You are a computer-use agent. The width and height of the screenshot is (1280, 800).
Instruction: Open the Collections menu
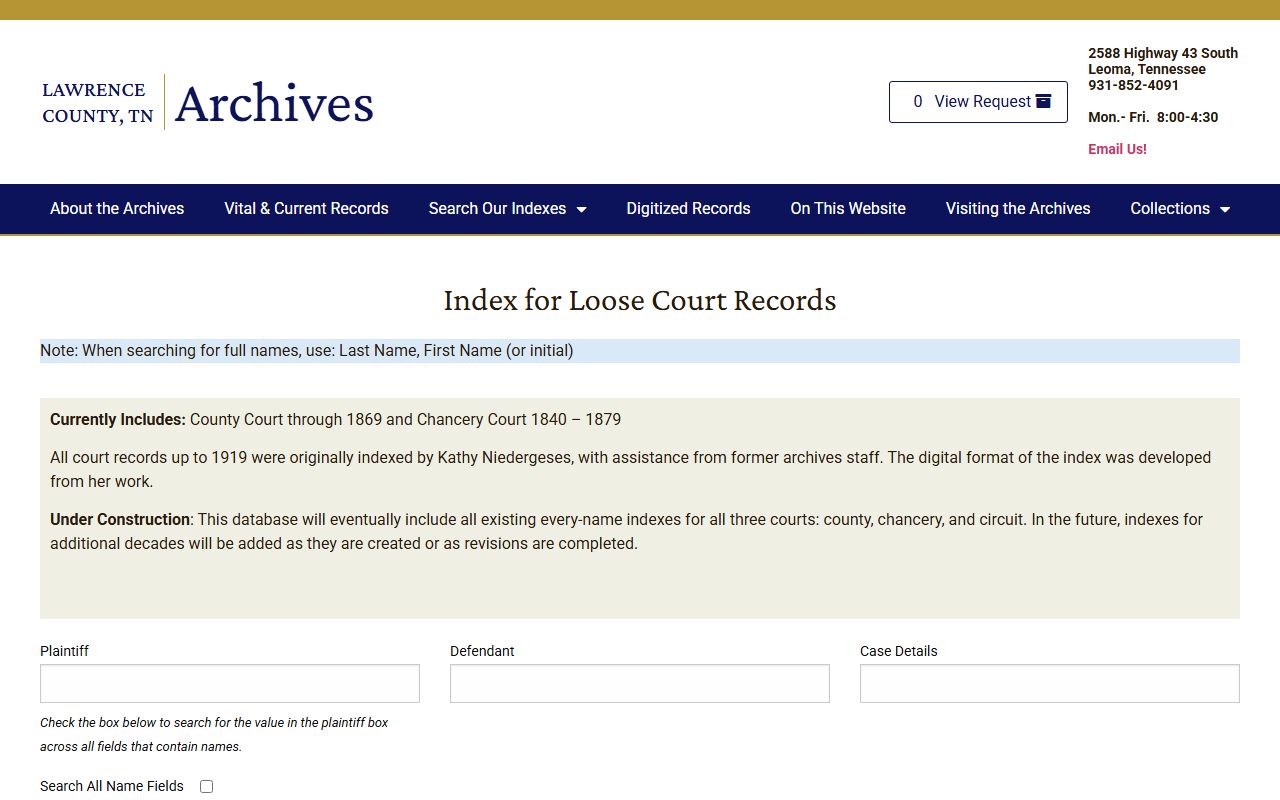click(x=1180, y=208)
